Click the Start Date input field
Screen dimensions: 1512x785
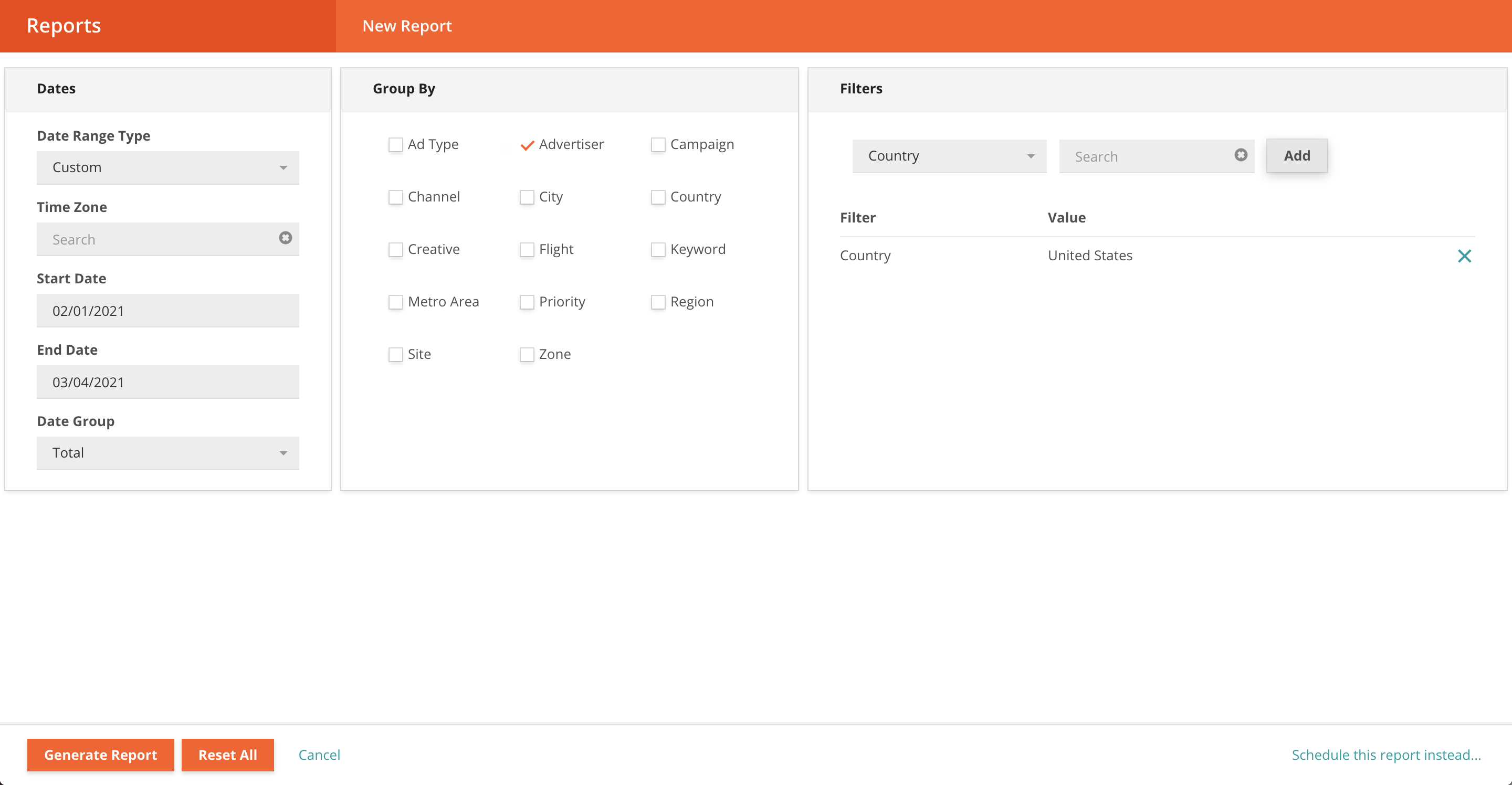(168, 311)
